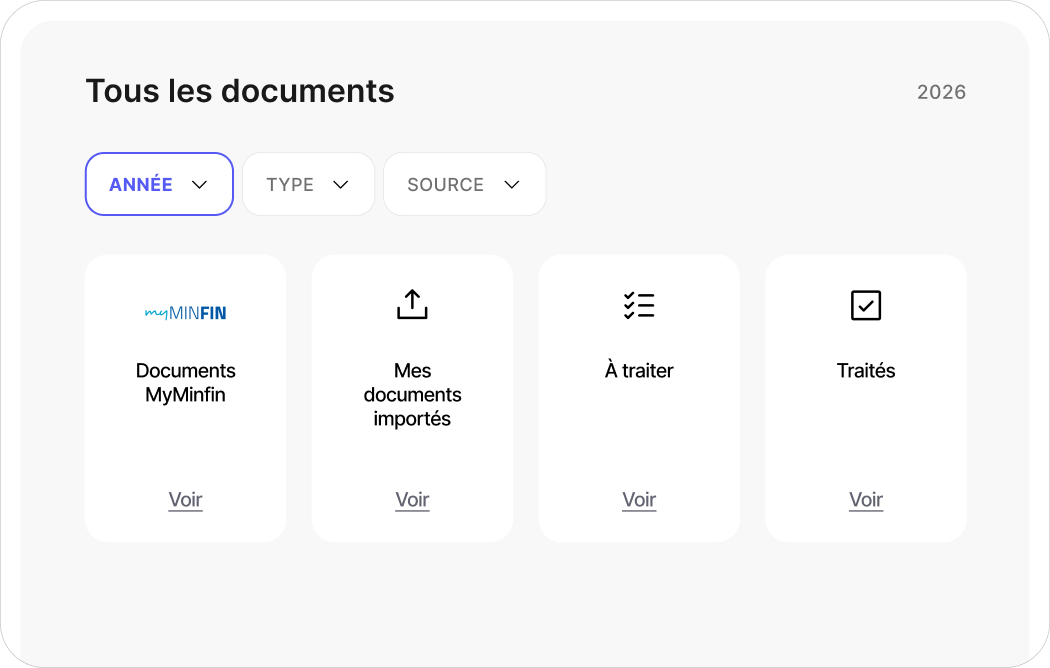Click Voir under Documents MyMinfin

point(185,500)
